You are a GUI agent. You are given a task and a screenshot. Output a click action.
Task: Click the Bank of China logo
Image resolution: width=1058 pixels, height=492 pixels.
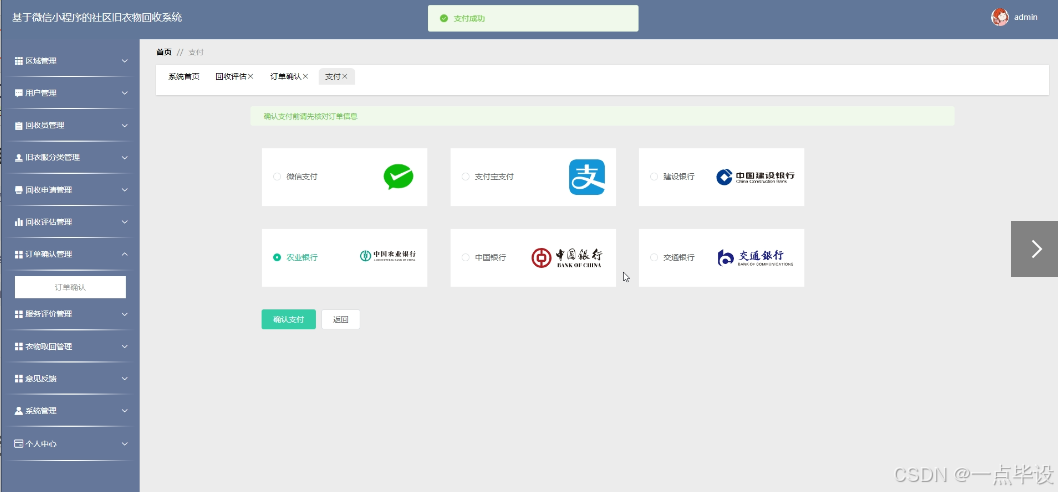[x=567, y=257]
